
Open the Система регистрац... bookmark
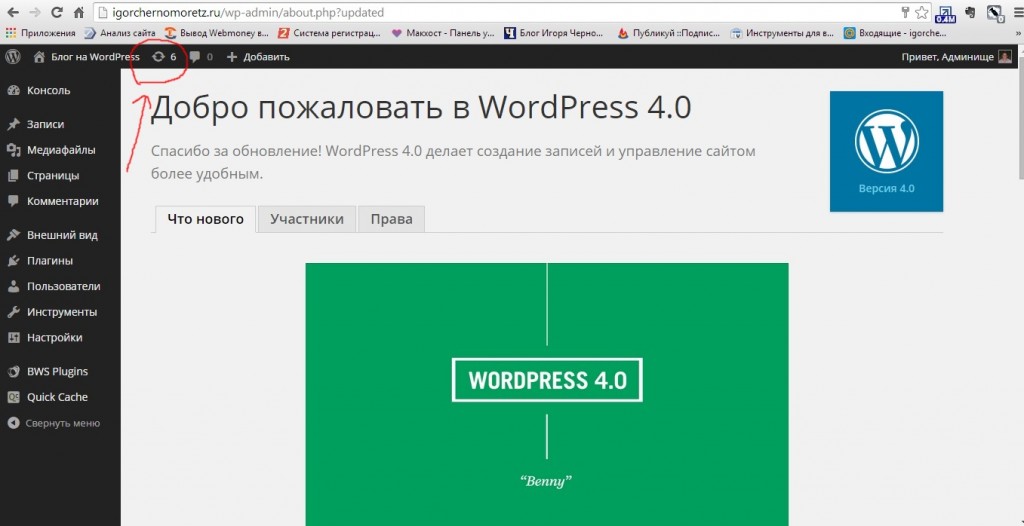pos(330,33)
